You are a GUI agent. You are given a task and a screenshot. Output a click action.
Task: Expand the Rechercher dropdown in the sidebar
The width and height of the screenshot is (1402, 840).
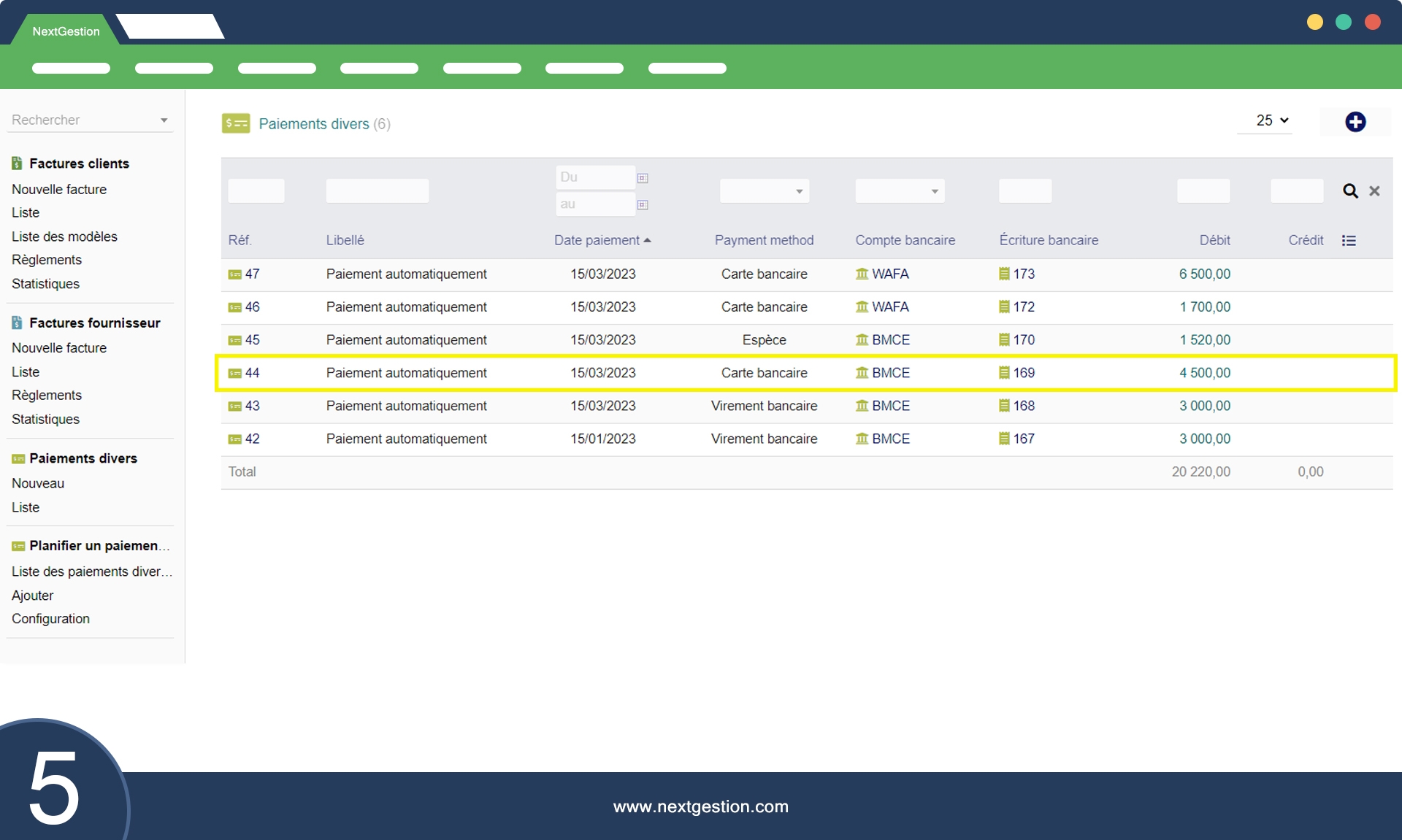click(x=164, y=120)
